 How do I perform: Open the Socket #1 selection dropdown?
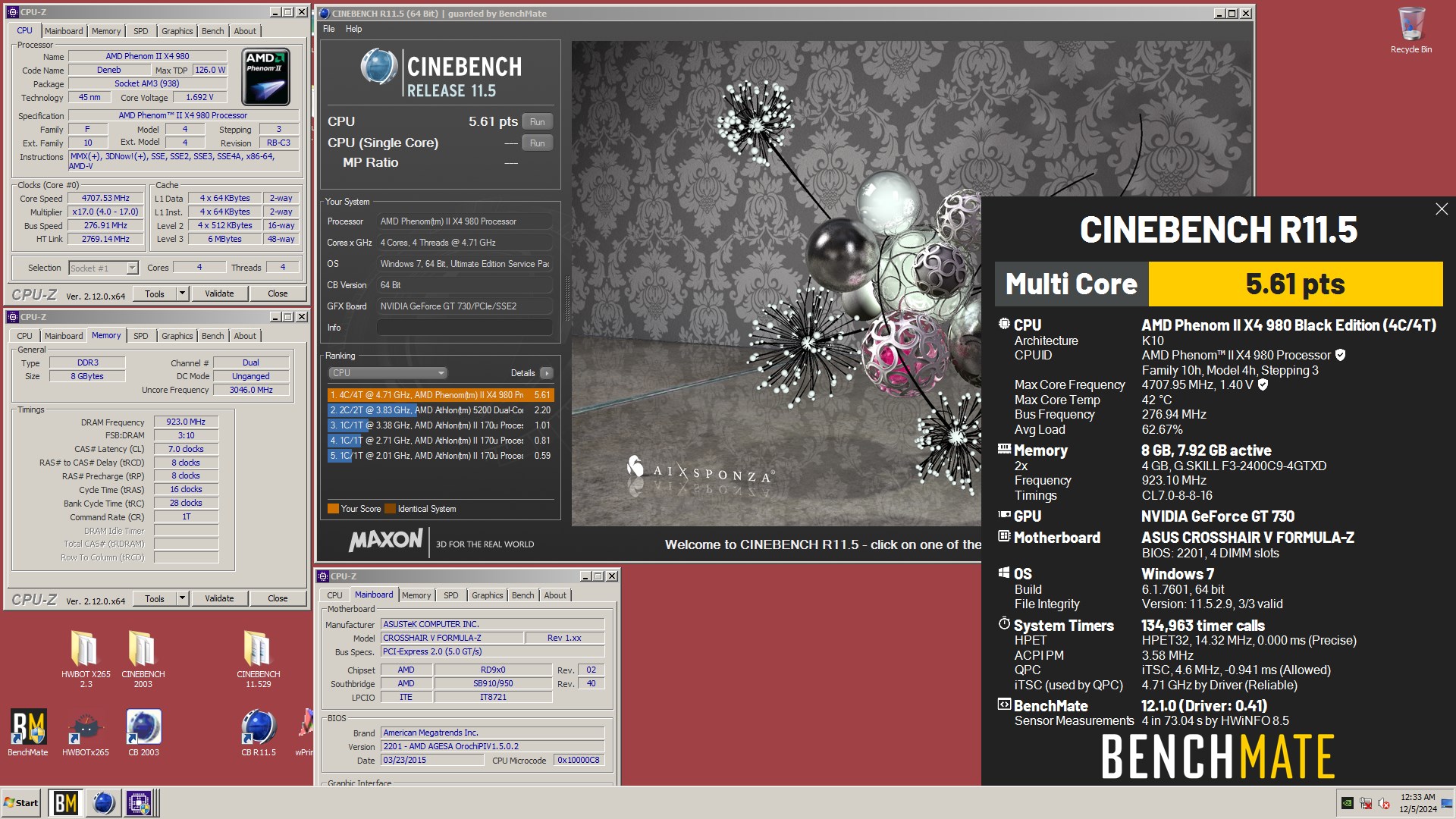[x=103, y=268]
